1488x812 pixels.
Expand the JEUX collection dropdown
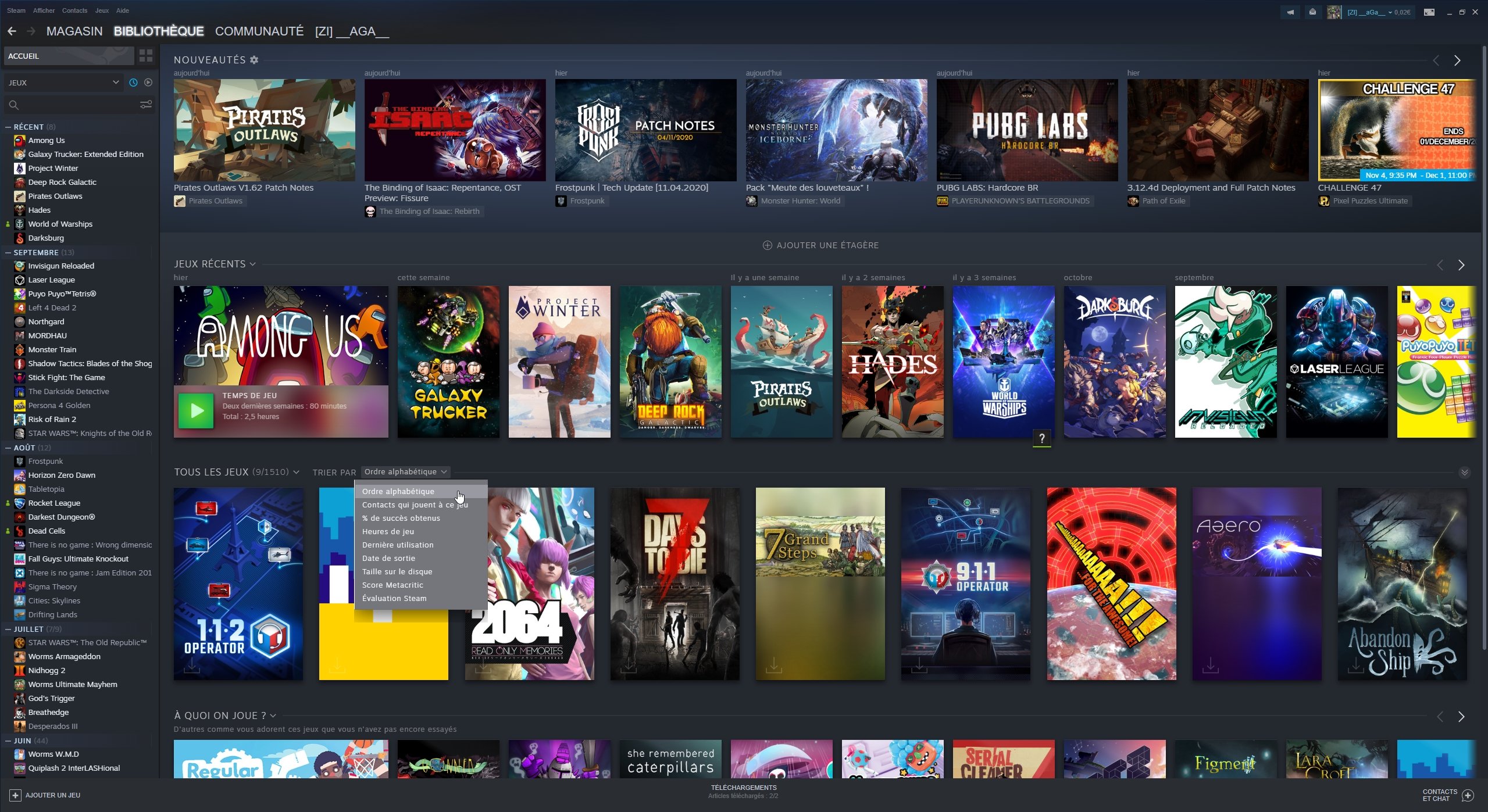click(115, 82)
